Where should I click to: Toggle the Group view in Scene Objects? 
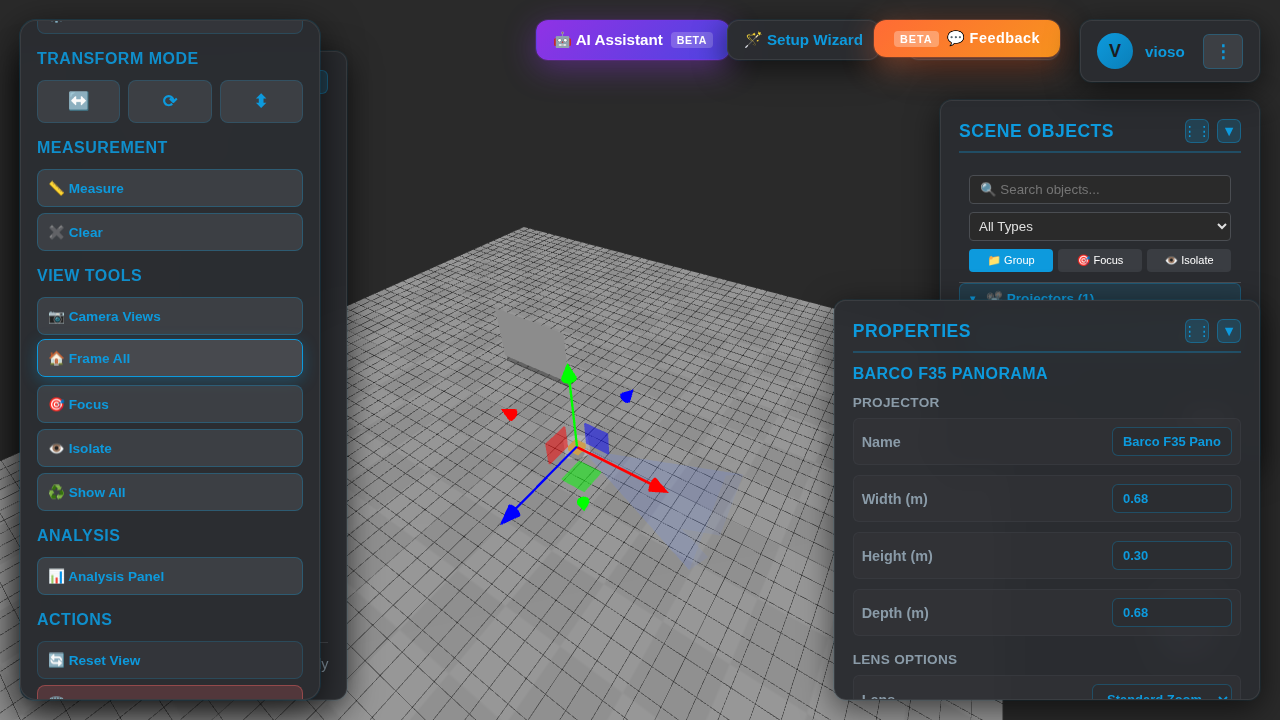[1010, 260]
